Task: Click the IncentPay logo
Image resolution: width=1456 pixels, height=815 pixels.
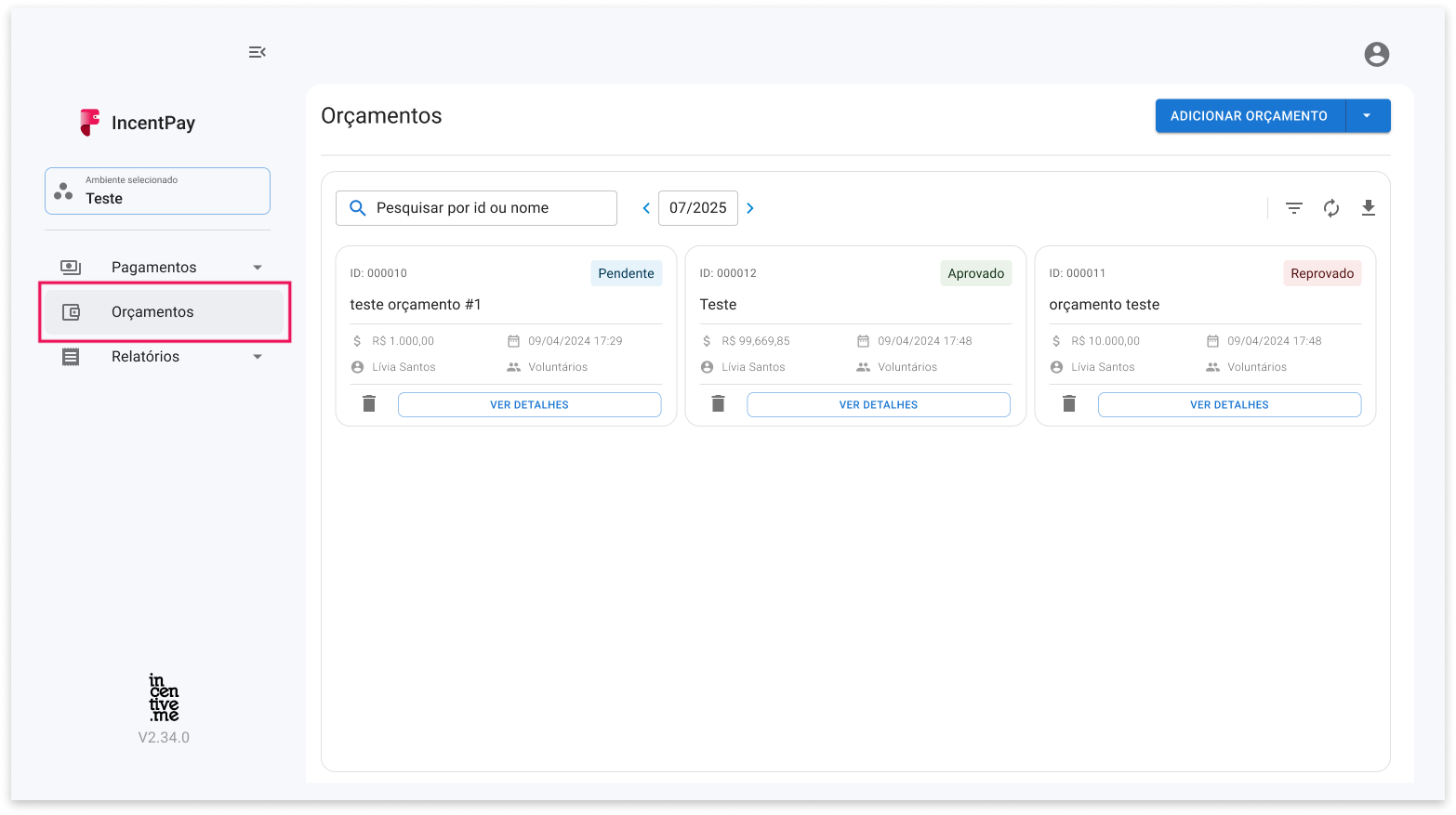Action: click(138, 123)
